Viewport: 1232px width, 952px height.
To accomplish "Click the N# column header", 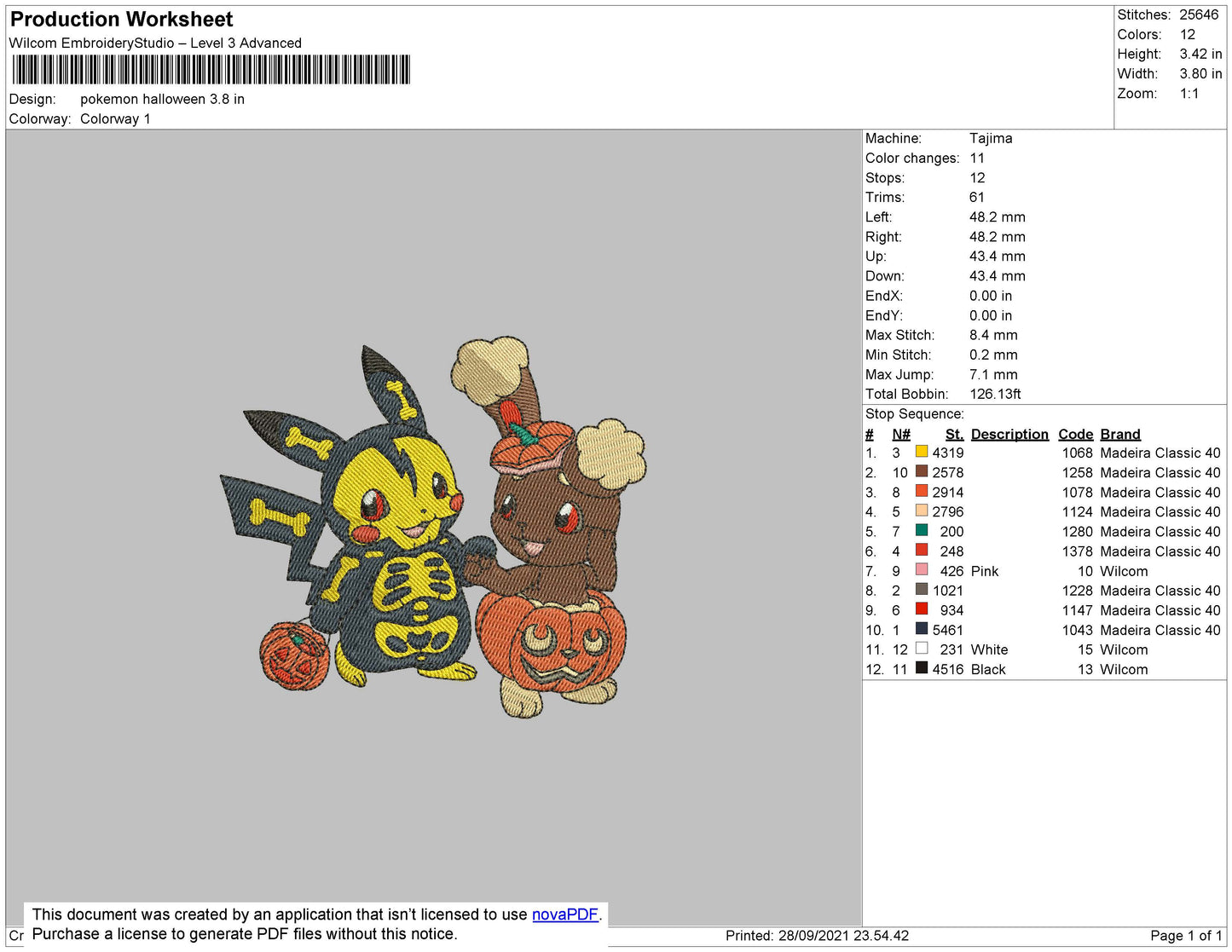I will click(x=901, y=434).
